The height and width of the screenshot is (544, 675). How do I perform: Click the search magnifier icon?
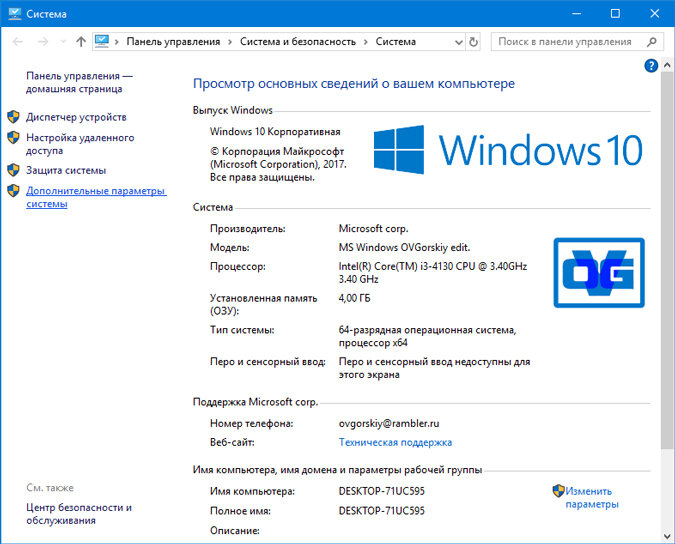point(652,42)
